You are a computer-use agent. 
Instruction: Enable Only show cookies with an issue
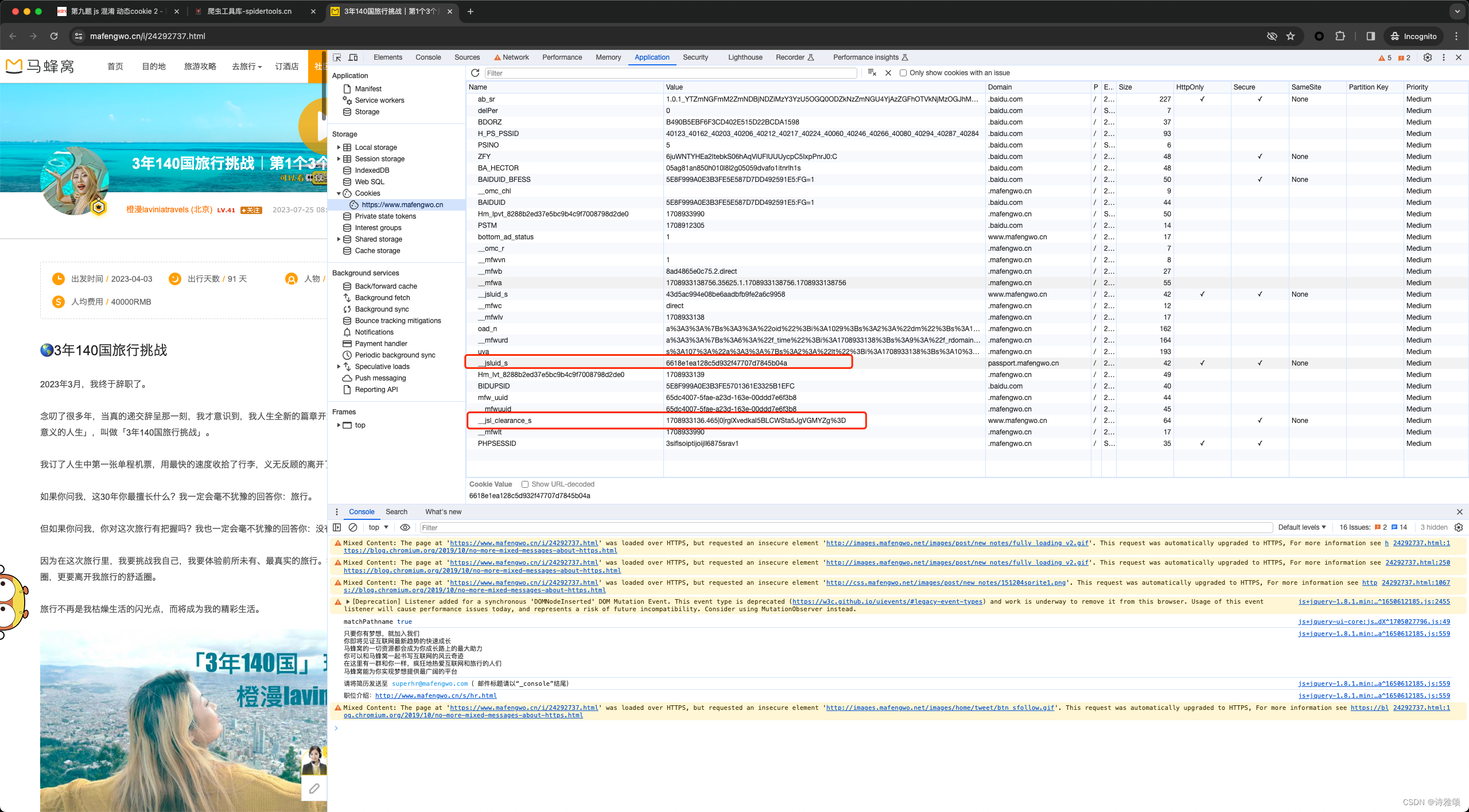coord(903,73)
